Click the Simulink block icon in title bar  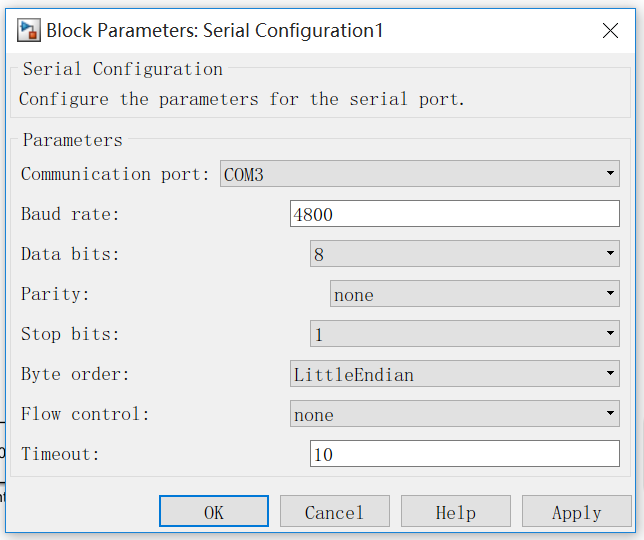click(x=29, y=30)
